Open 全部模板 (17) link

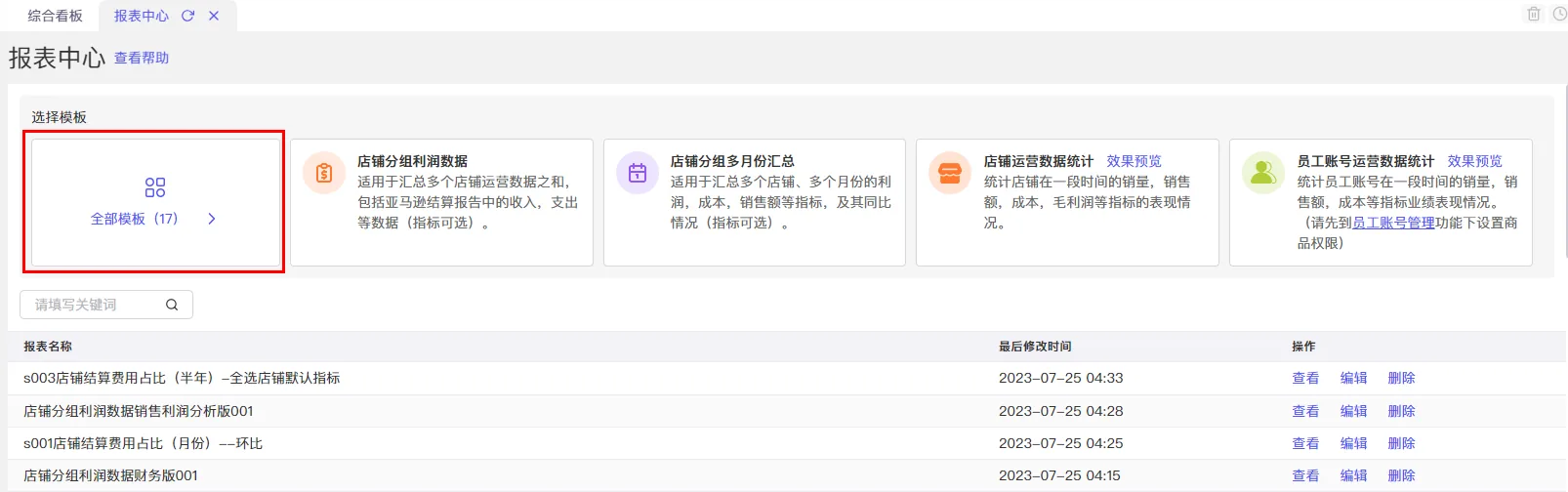click(x=135, y=219)
